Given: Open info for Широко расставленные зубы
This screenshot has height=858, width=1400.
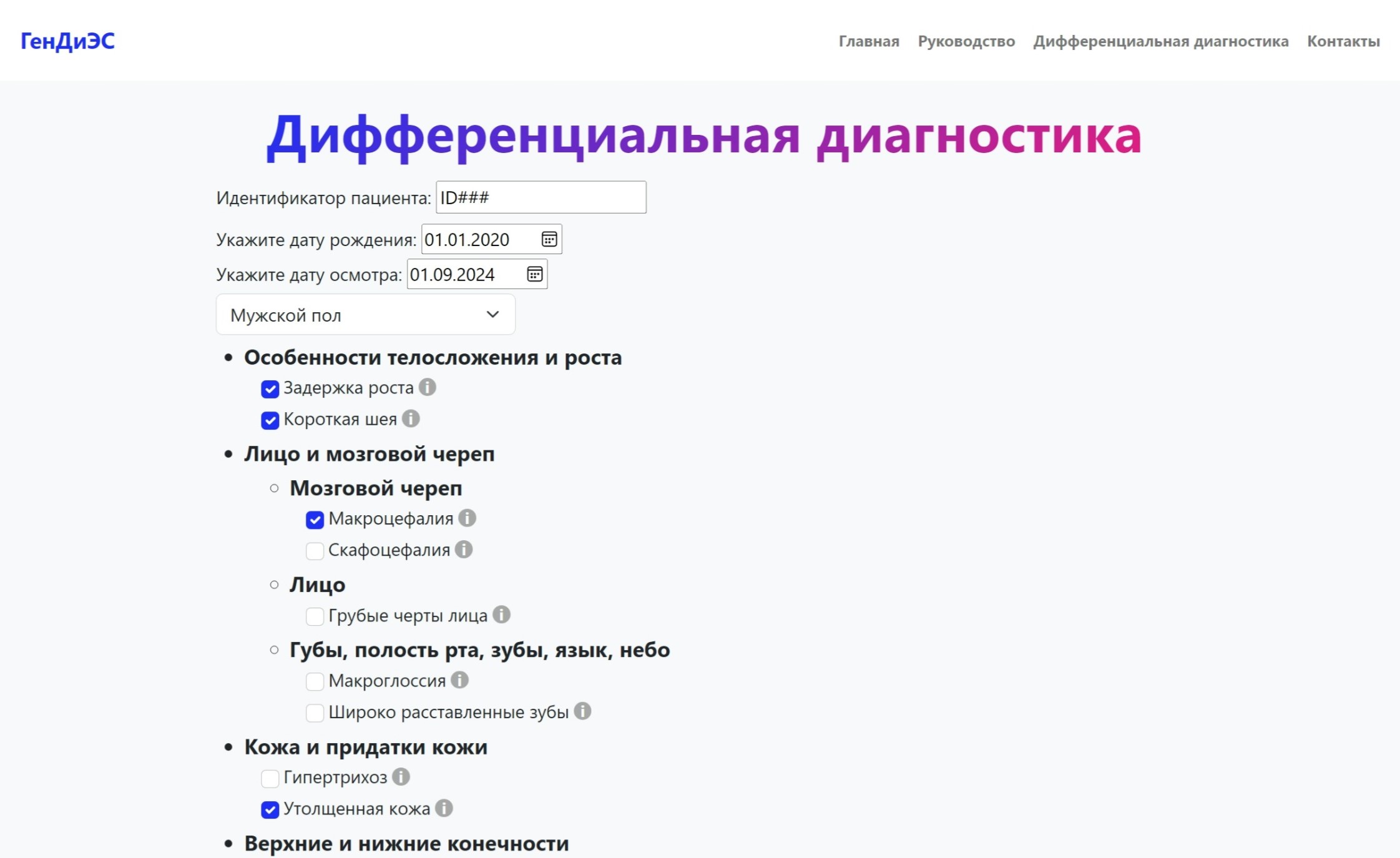Looking at the screenshot, I should point(582,711).
